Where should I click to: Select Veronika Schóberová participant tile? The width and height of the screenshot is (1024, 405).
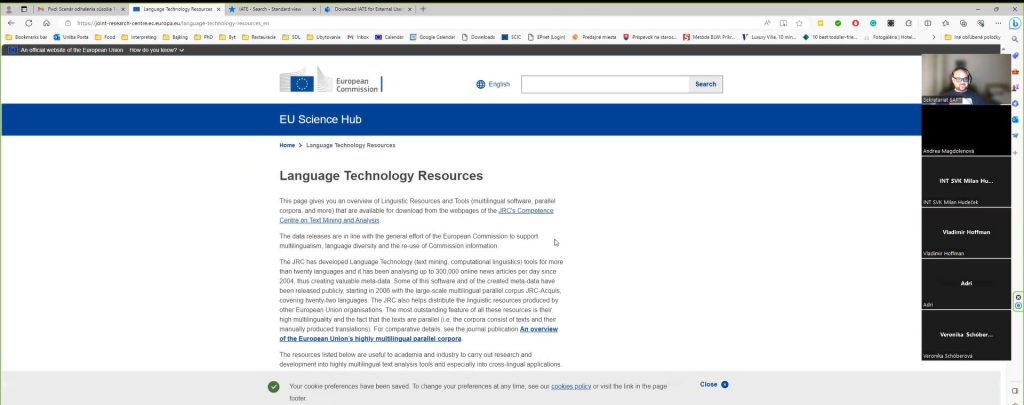[x=966, y=335]
